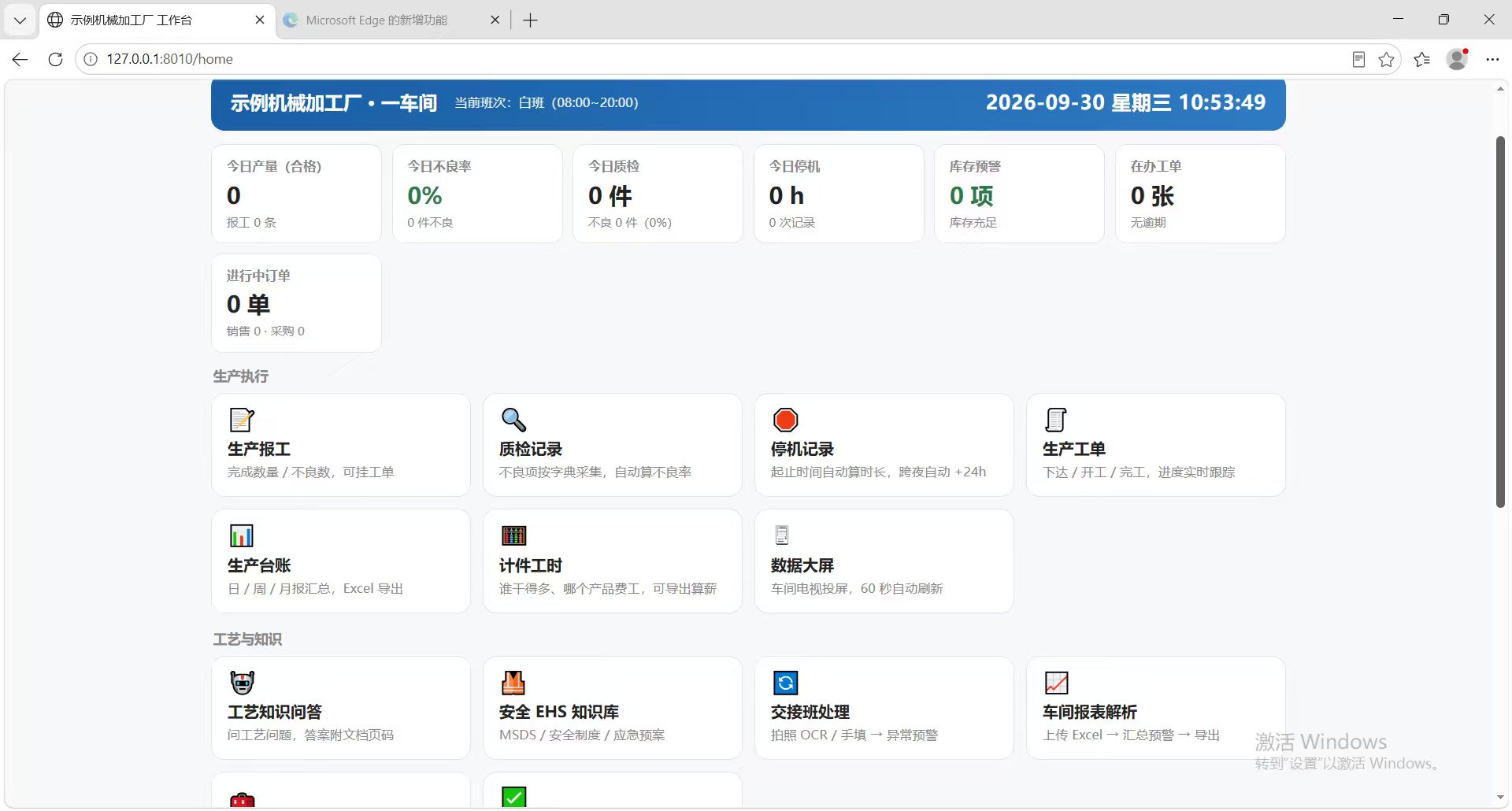Screen dimensions: 1512x811
Task: Open the 数据大屏 document icon
Action: click(781, 535)
